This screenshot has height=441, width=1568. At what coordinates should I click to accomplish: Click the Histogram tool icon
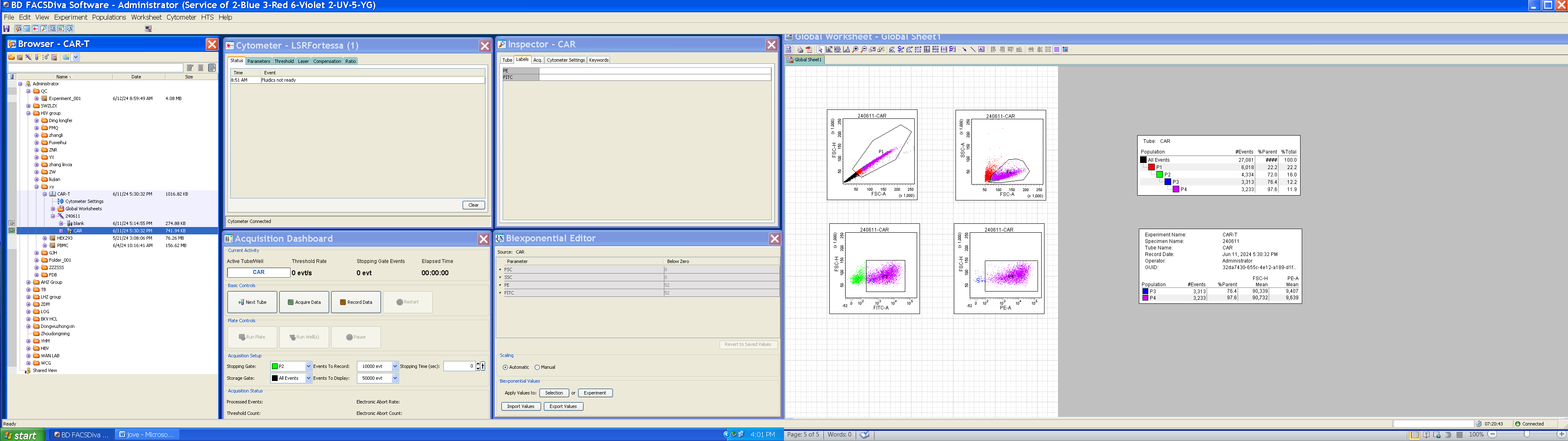click(x=847, y=50)
